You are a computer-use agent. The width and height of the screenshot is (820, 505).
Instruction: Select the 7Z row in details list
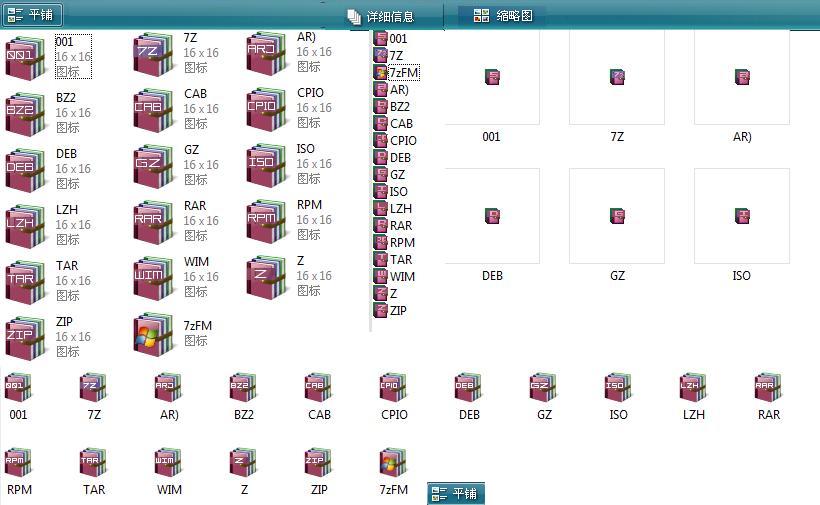389,55
